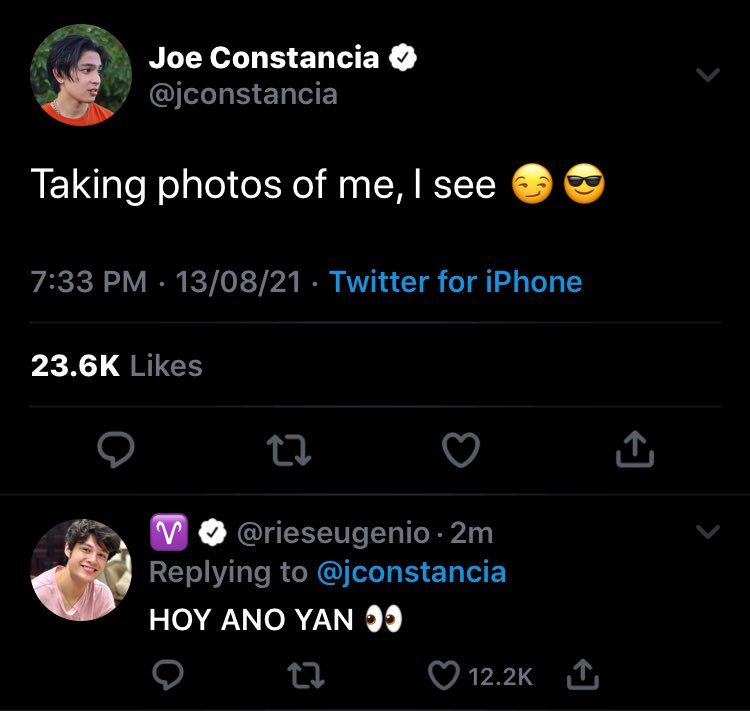Reply to Joe Constancia's main tweet
This screenshot has height=711, width=750.
116,449
